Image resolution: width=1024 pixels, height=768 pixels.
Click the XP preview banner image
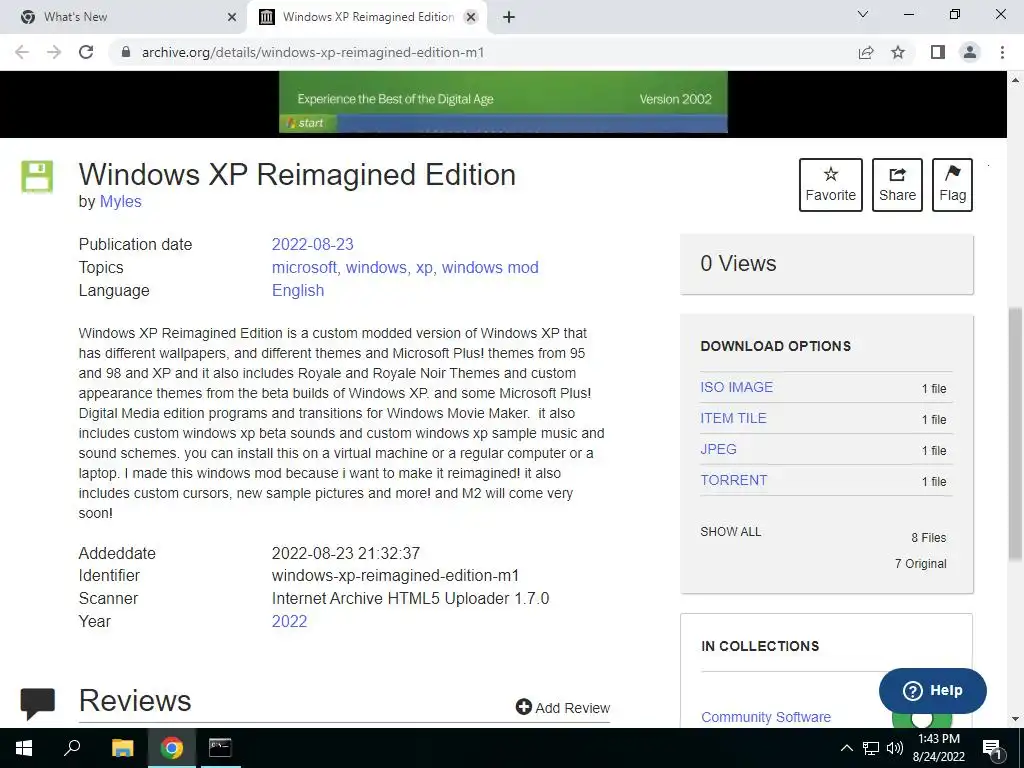coord(503,103)
